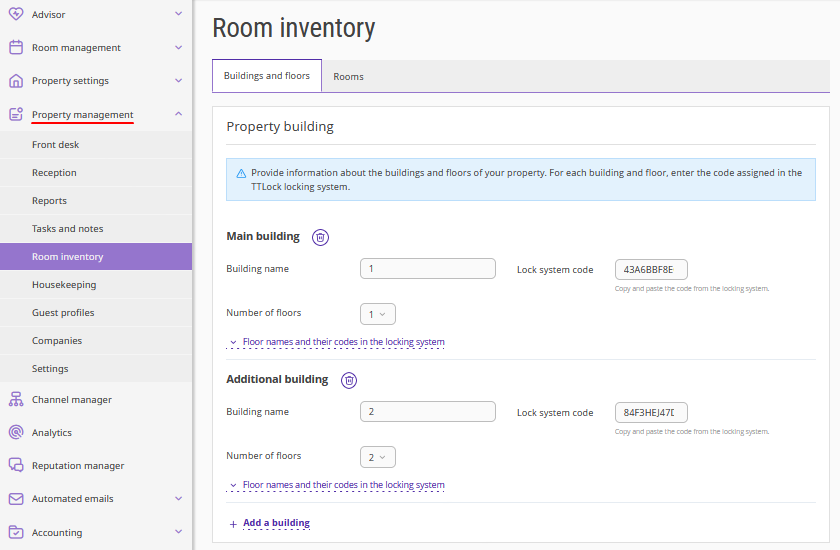The image size is (840, 550).
Task: Click the warning icon in info banner
Action: [241, 174]
